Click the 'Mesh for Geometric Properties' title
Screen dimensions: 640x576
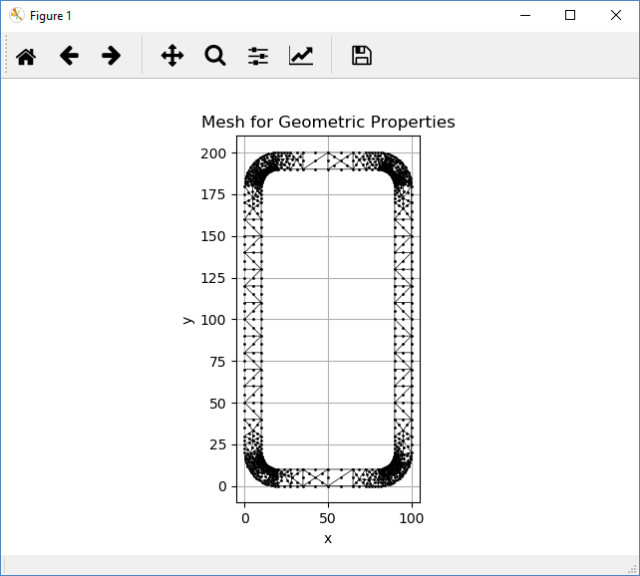[x=328, y=122]
